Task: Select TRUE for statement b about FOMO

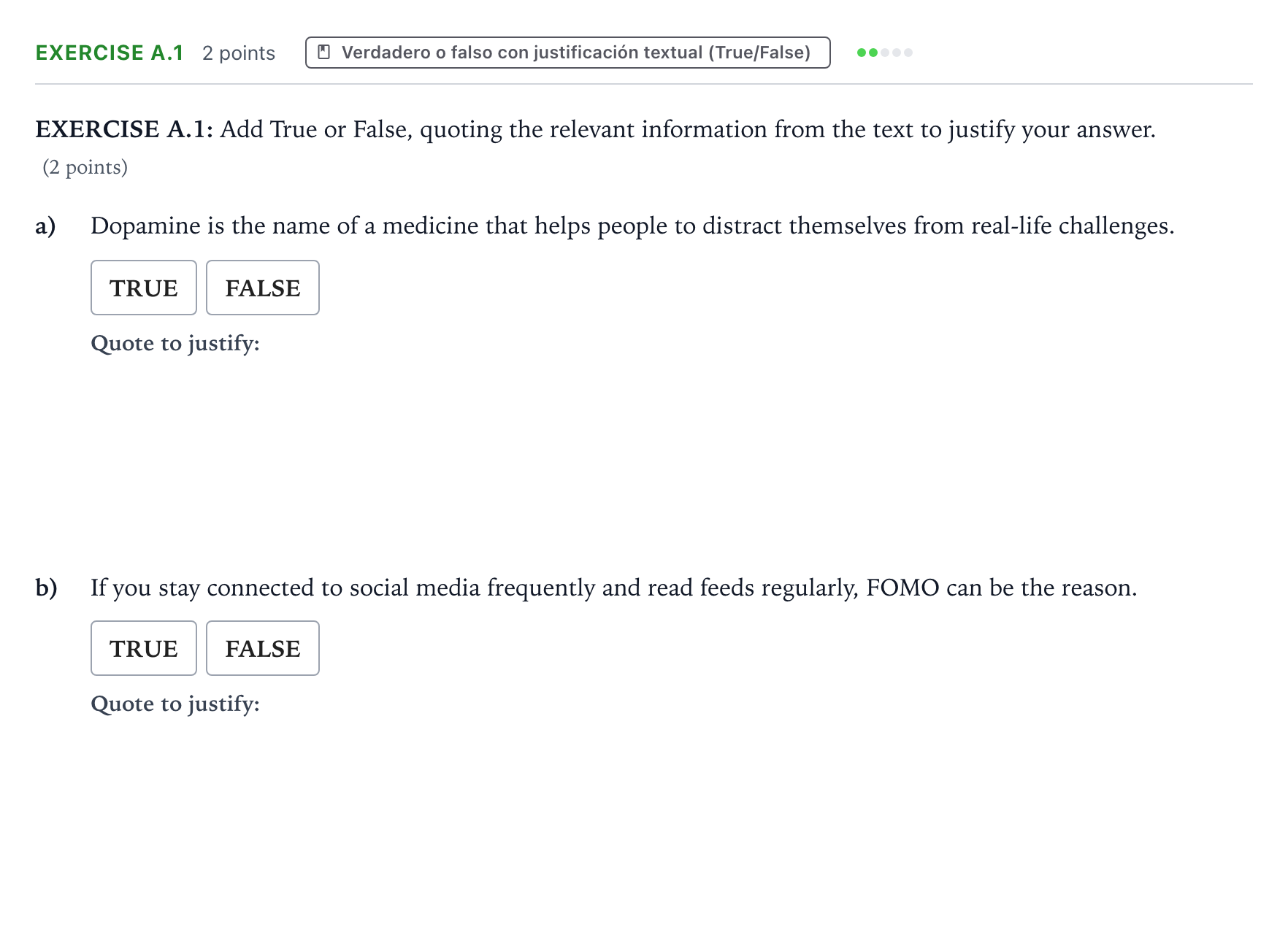Action: [x=144, y=648]
